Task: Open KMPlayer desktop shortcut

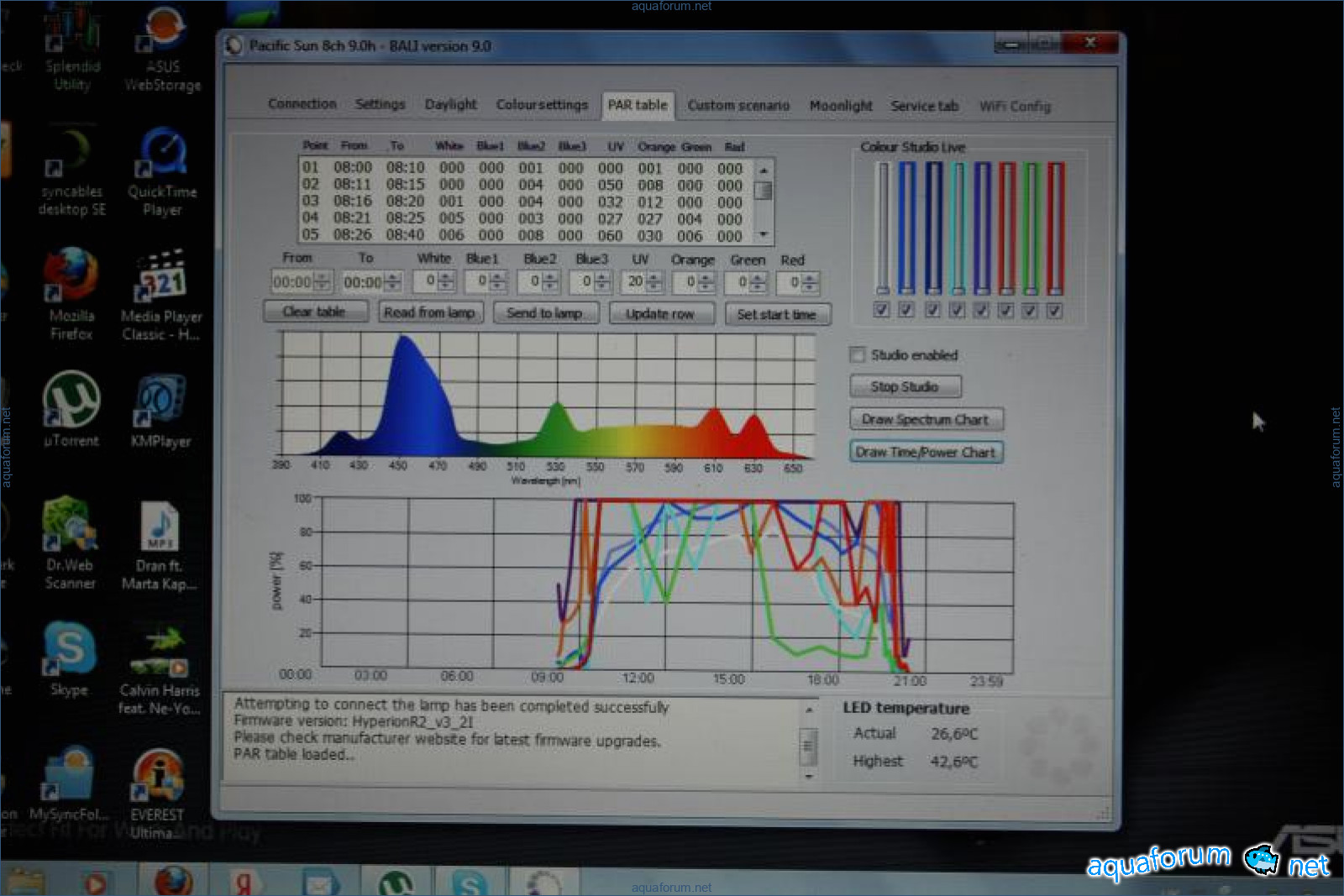Action: pos(160,401)
